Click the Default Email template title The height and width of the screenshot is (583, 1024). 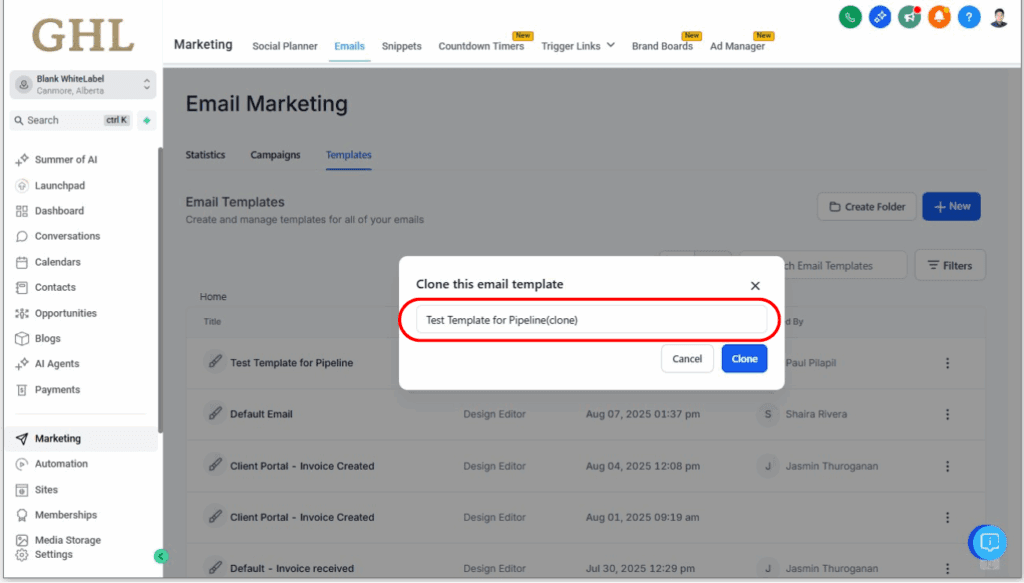[x=261, y=414]
